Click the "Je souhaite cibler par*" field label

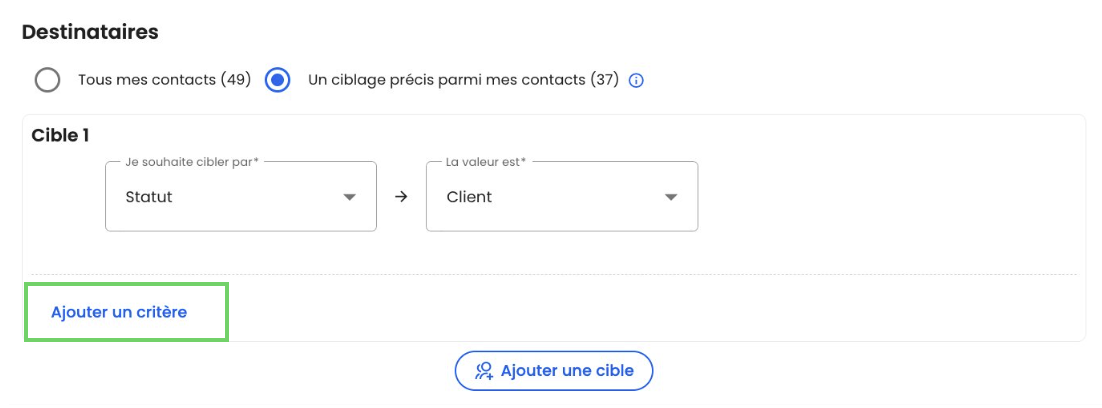(192, 162)
